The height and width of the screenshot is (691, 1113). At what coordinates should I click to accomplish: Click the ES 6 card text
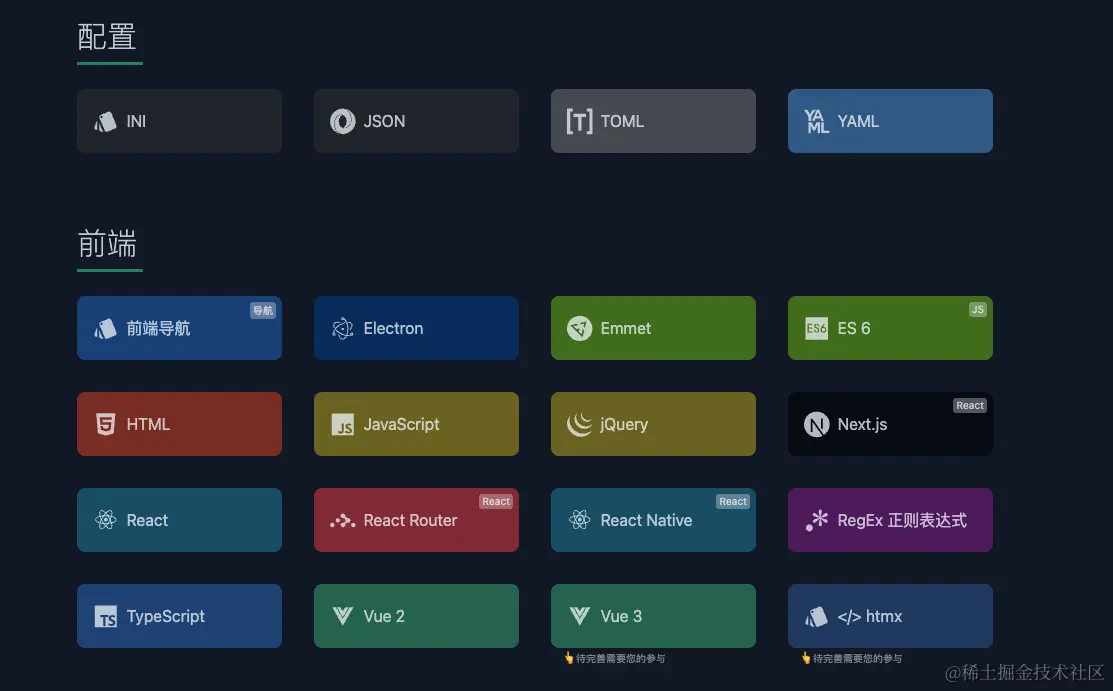point(854,328)
